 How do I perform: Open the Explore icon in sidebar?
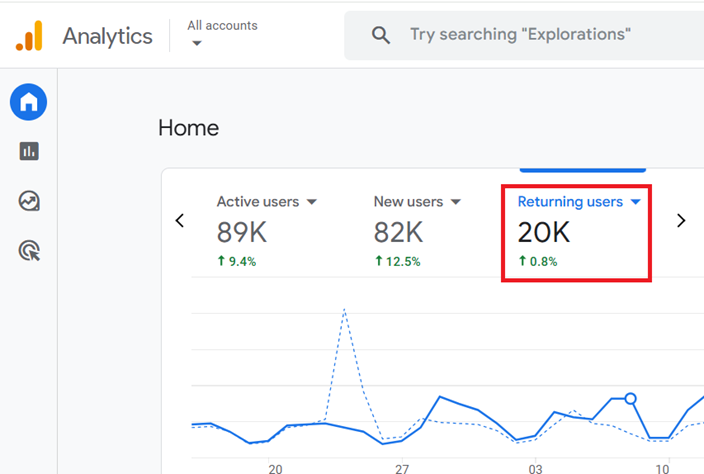click(29, 201)
